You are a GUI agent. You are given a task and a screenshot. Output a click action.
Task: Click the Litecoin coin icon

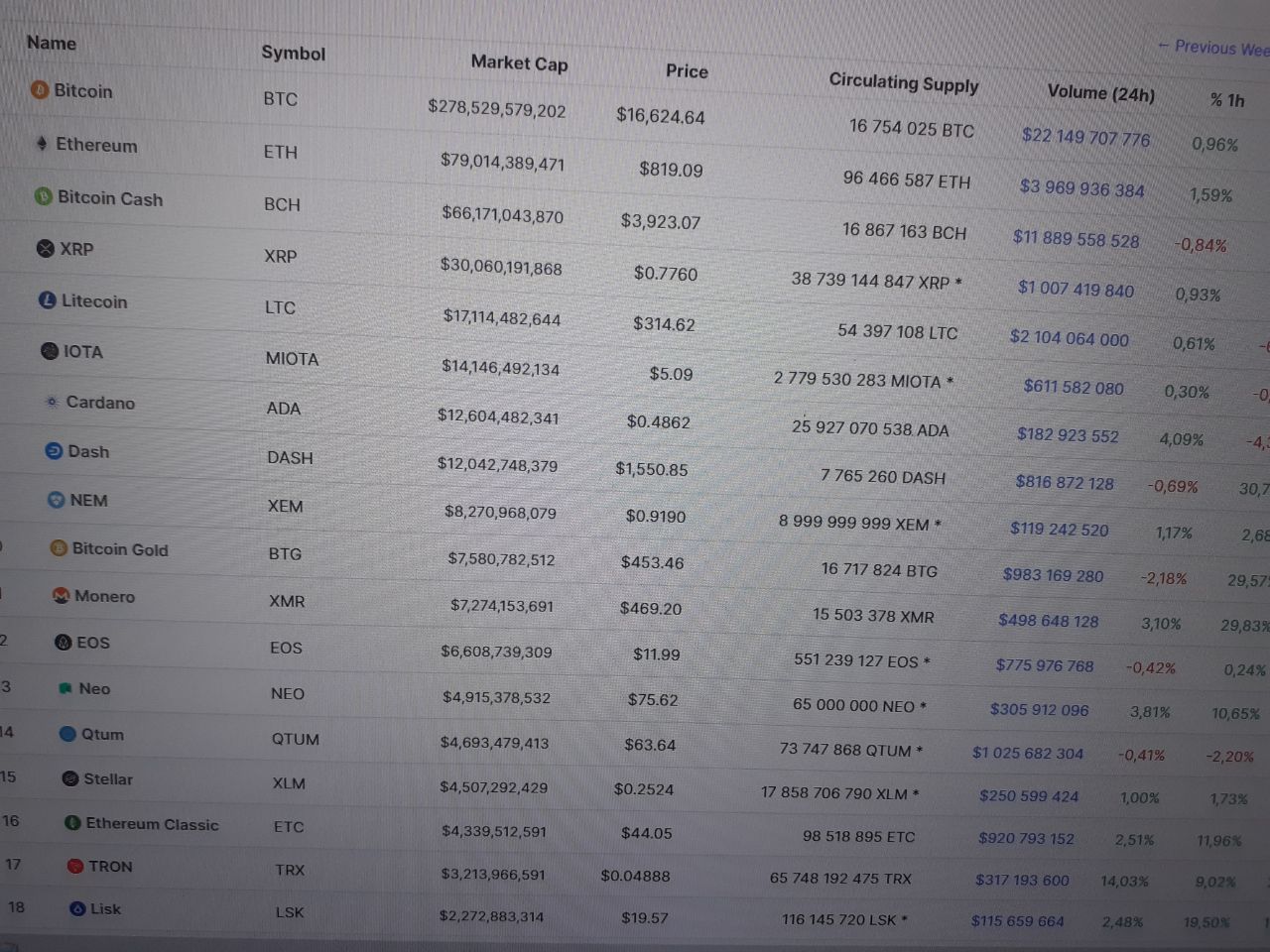click(x=48, y=299)
